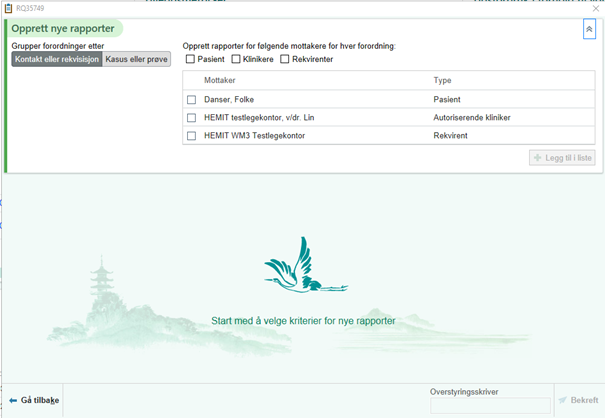Enable the Pasient checkbox
The width and height of the screenshot is (605, 418).
[190, 59]
